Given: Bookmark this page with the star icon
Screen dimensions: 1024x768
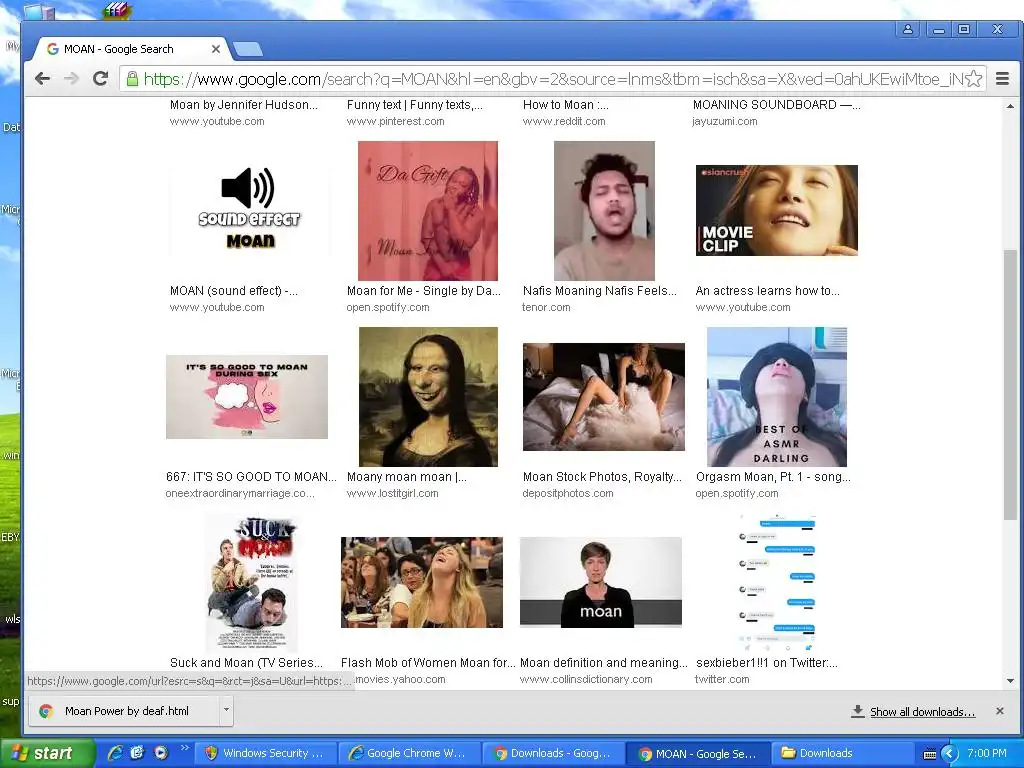Looking at the screenshot, I should (973, 79).
